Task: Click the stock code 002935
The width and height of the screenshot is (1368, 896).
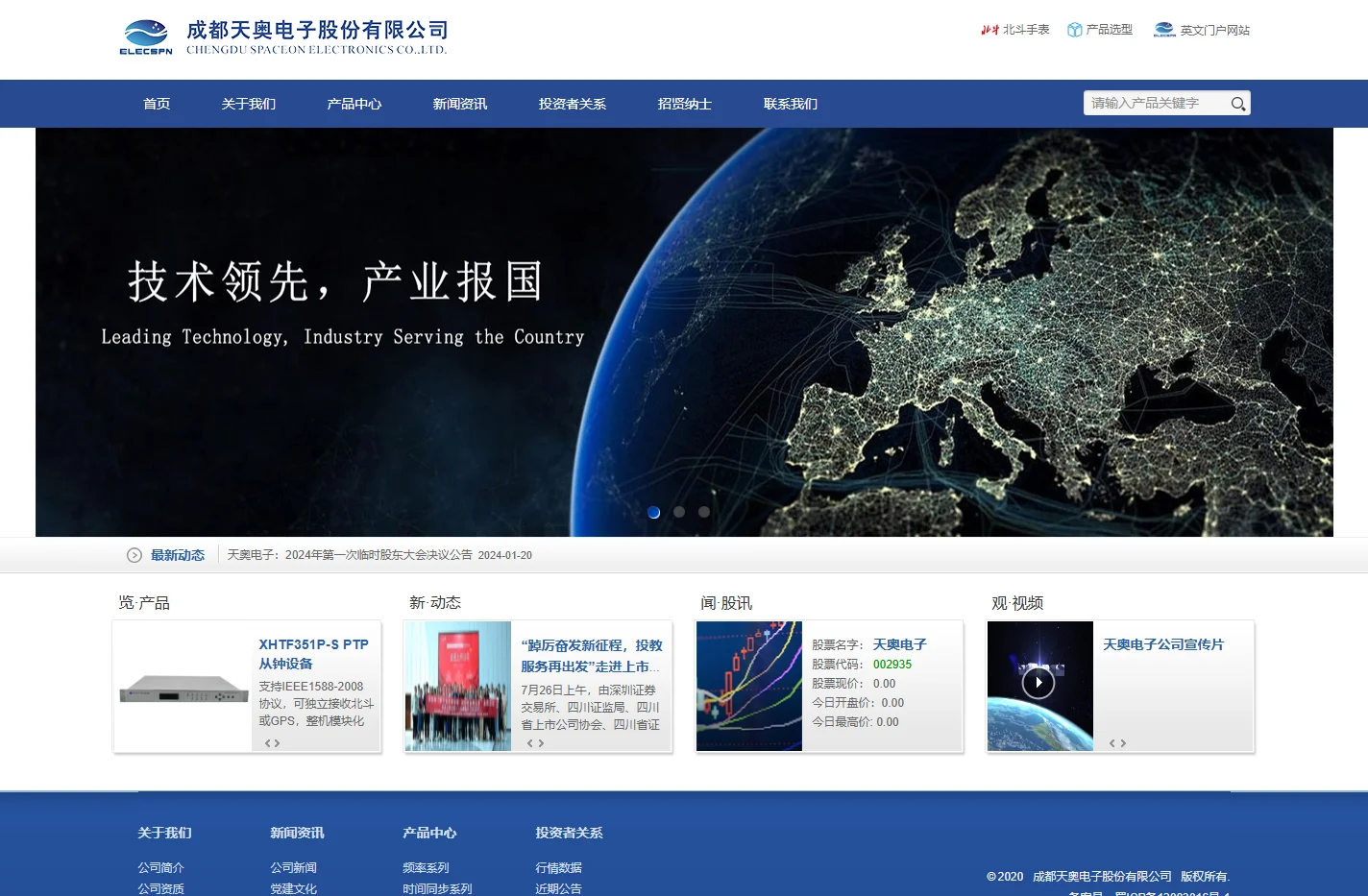Action: pyautogui.click(x=892, y=665)
